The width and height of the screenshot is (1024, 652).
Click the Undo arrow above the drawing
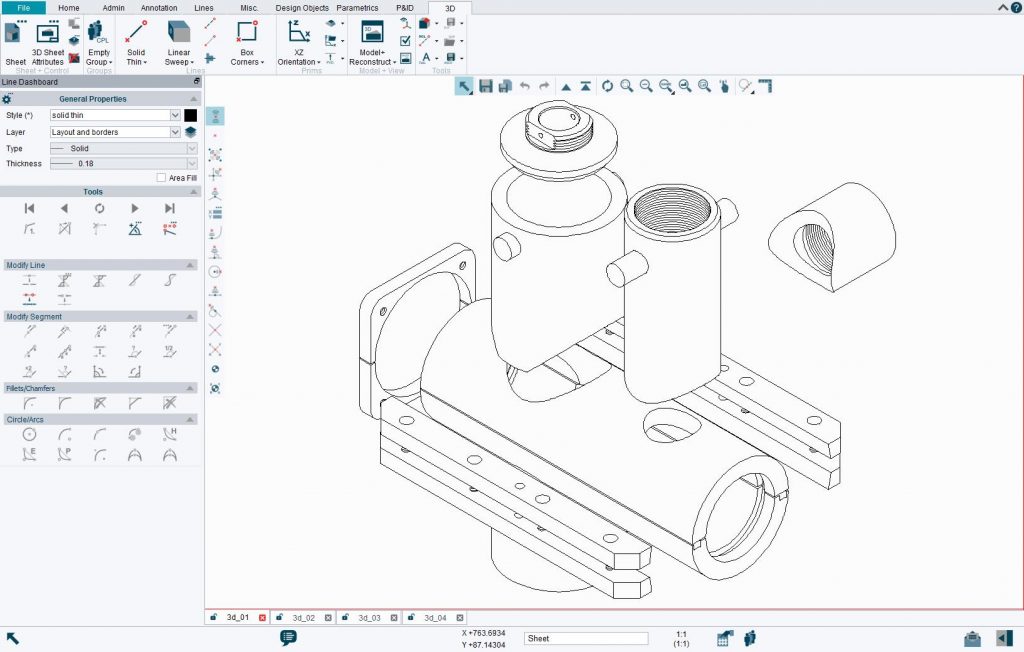point(524,87)
